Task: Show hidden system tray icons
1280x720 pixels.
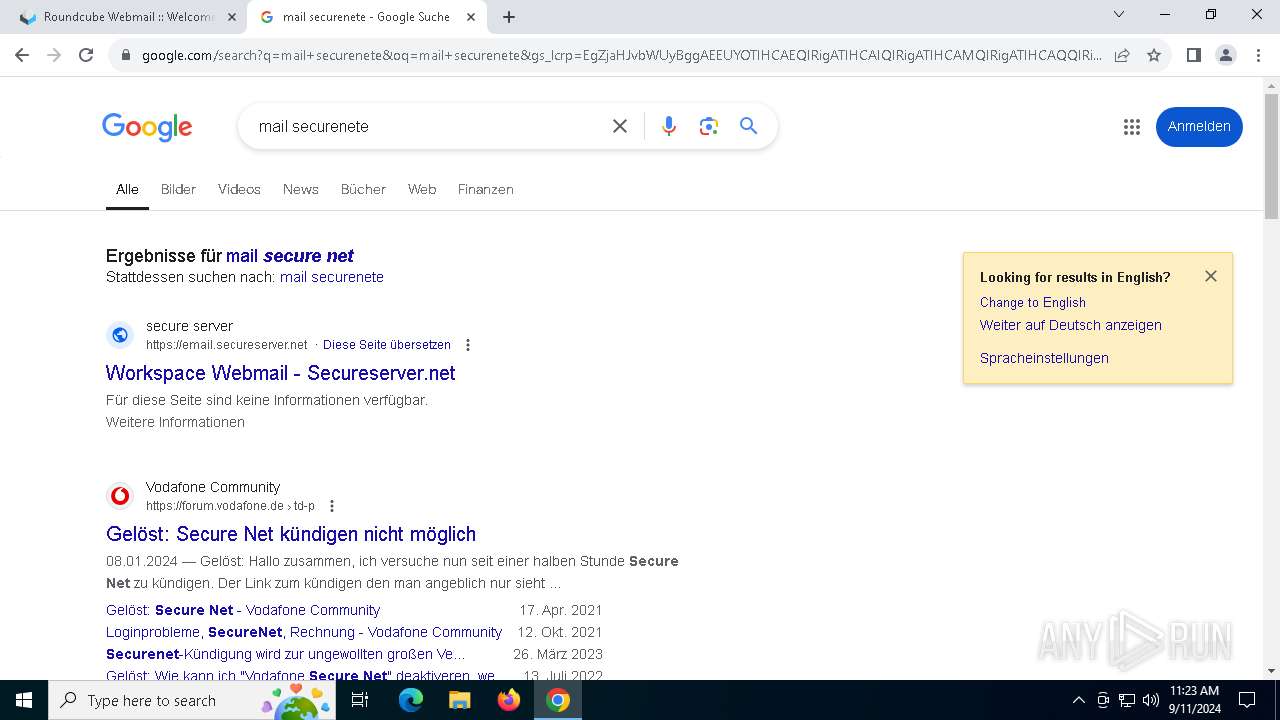Action: 1078,700
